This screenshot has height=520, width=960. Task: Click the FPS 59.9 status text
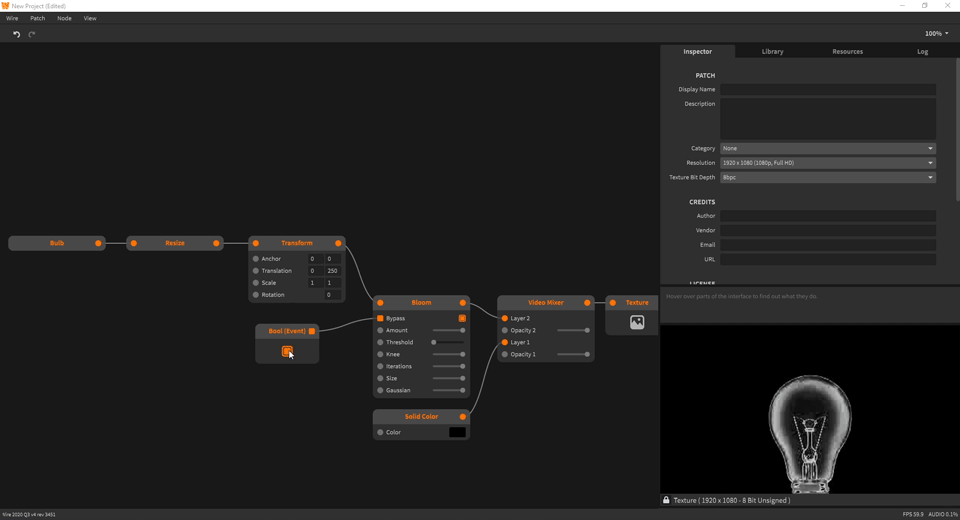pos(912,514)
